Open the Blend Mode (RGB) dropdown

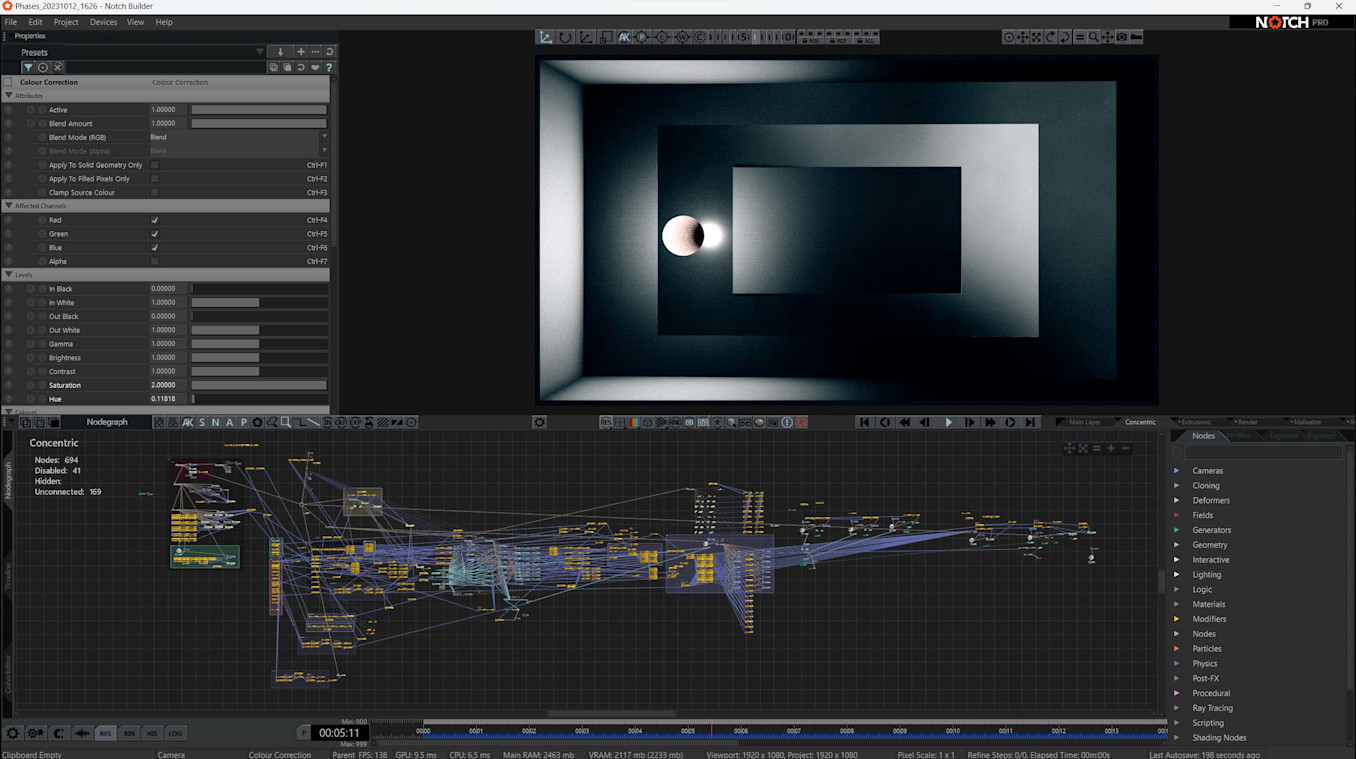pyautogui.click(x=238, y=137)
